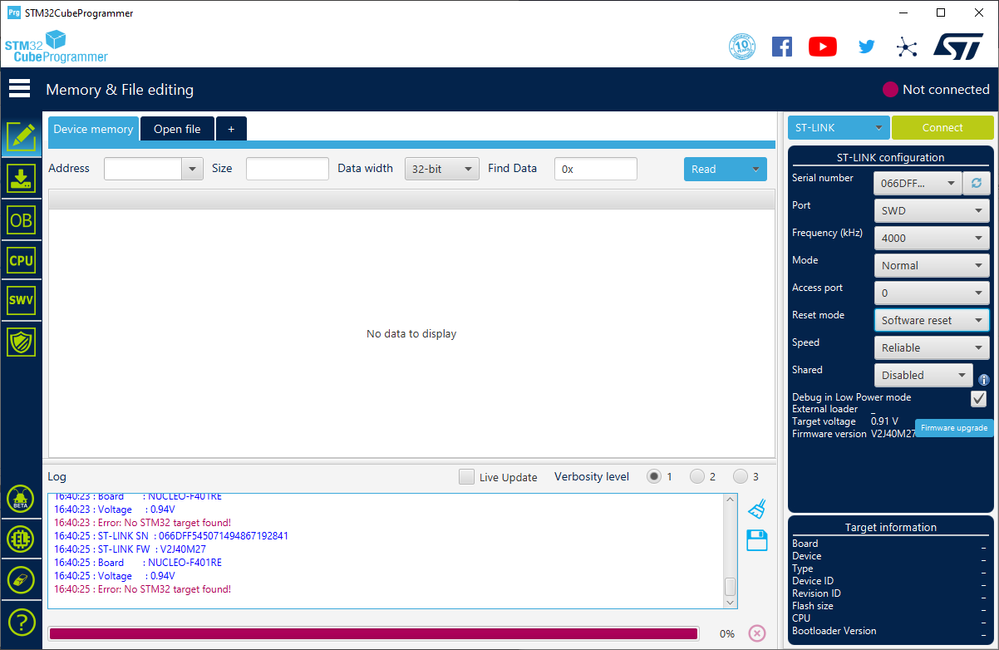Click the 16:40:25 Board NUCLEO-F401RE log line
Image resolution: width=999 pixels, height=650 pixels.
click(x=138, y=563)
